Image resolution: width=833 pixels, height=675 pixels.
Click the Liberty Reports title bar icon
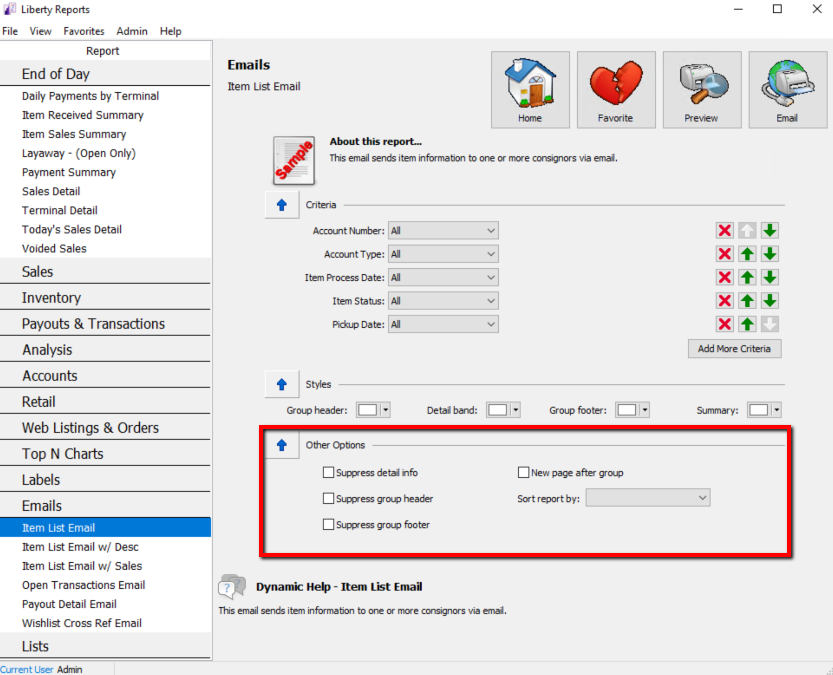10,9
